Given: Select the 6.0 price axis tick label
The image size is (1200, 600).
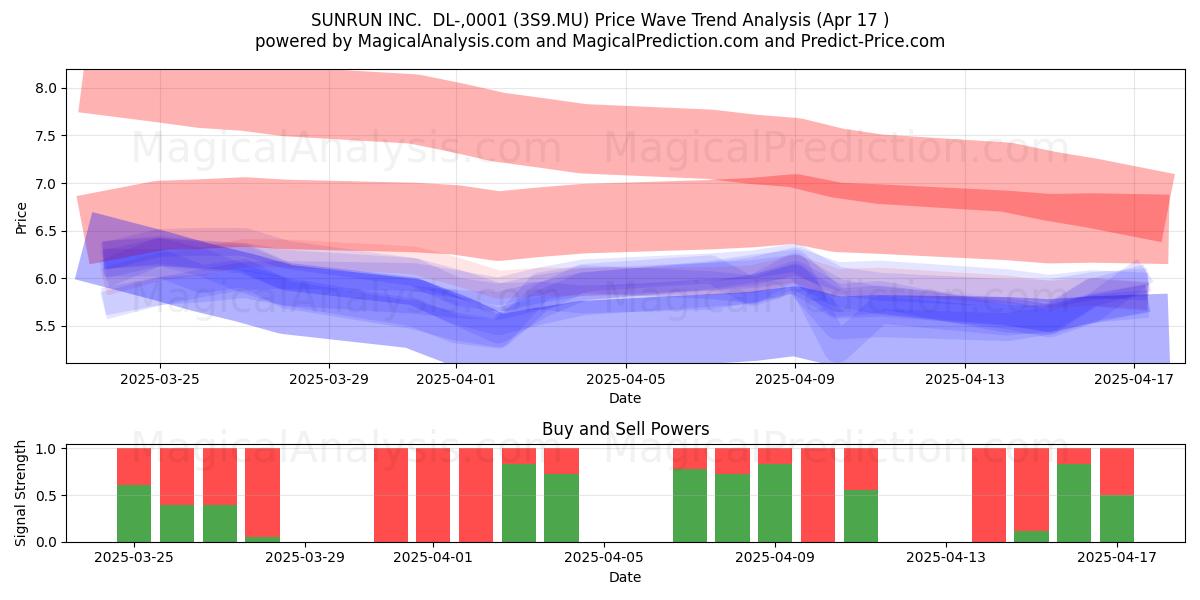Looking at the screenshot, I should (46, 279).
